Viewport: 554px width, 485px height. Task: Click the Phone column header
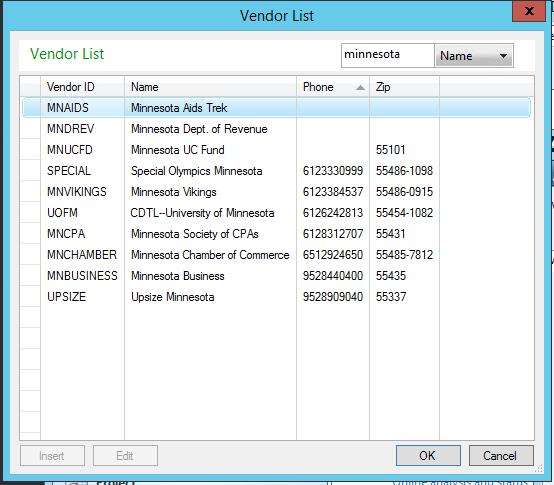[333, 87]
